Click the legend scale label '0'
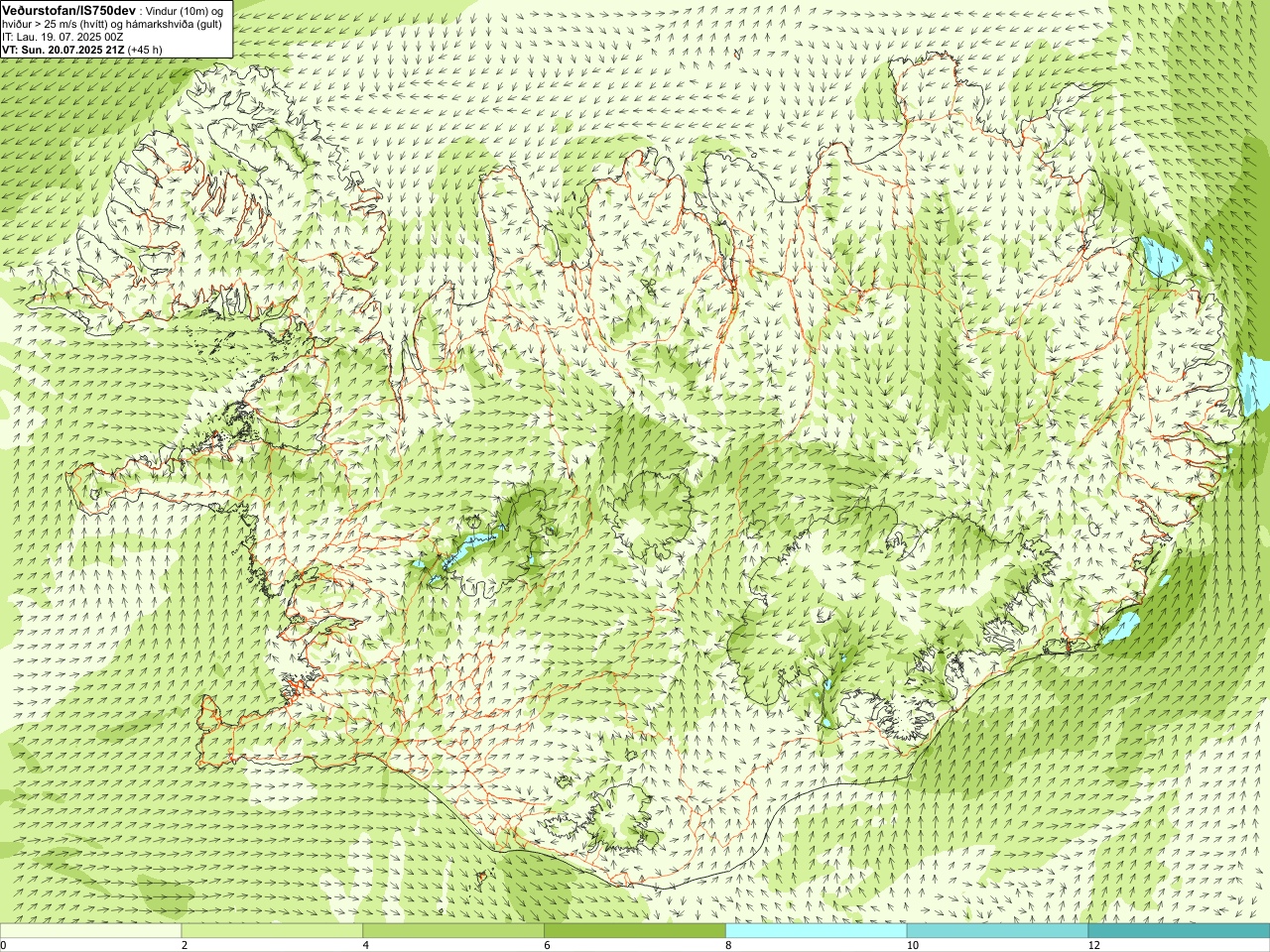The image size is (1270, 952). coord(3,945)
